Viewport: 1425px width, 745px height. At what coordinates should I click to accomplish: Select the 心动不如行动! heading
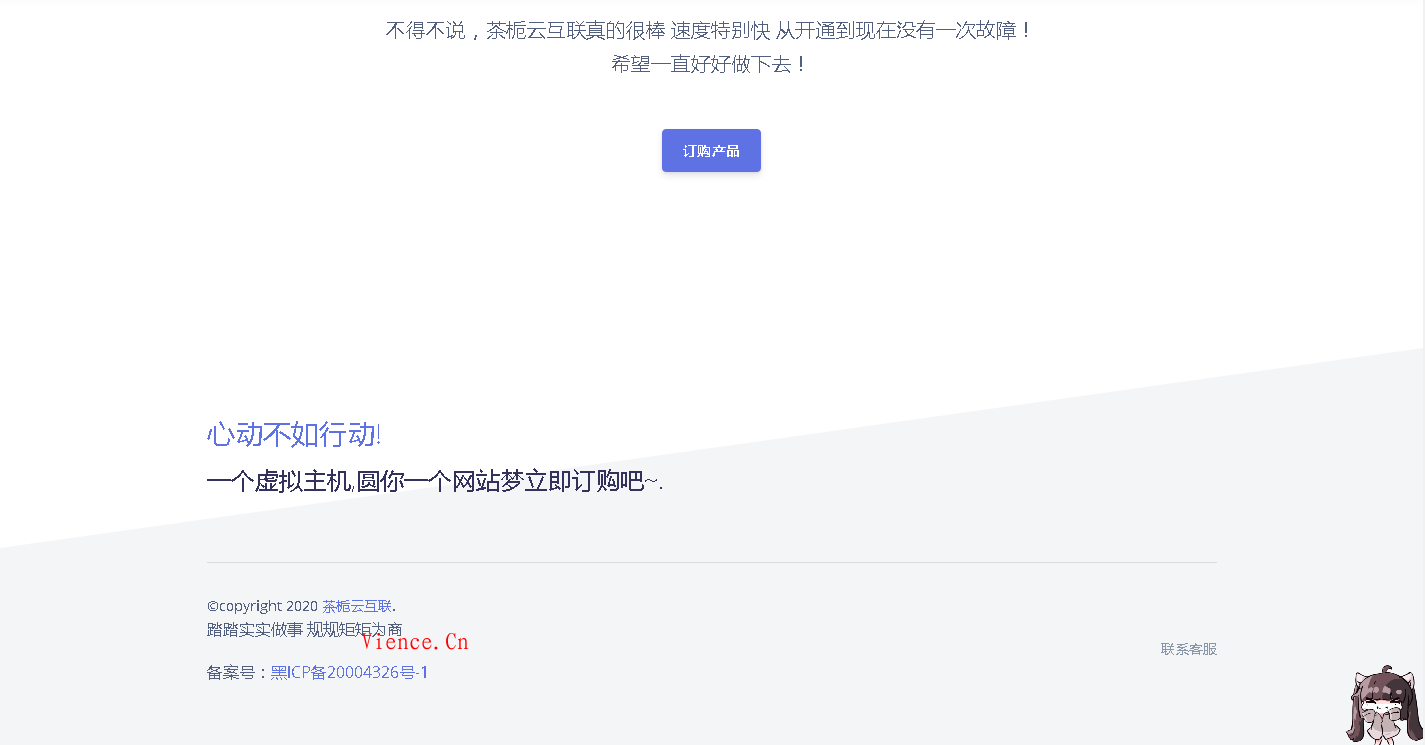(293, 435)
